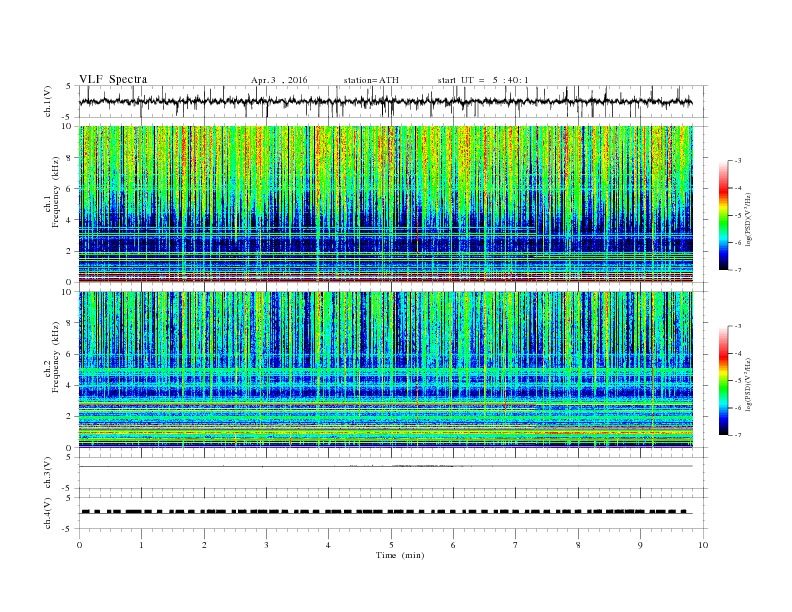Image resolution: width=792 pixels, height=612 pixels.
Task: Click the "VLF Spectra" plot title
Action: pos(113,79)
